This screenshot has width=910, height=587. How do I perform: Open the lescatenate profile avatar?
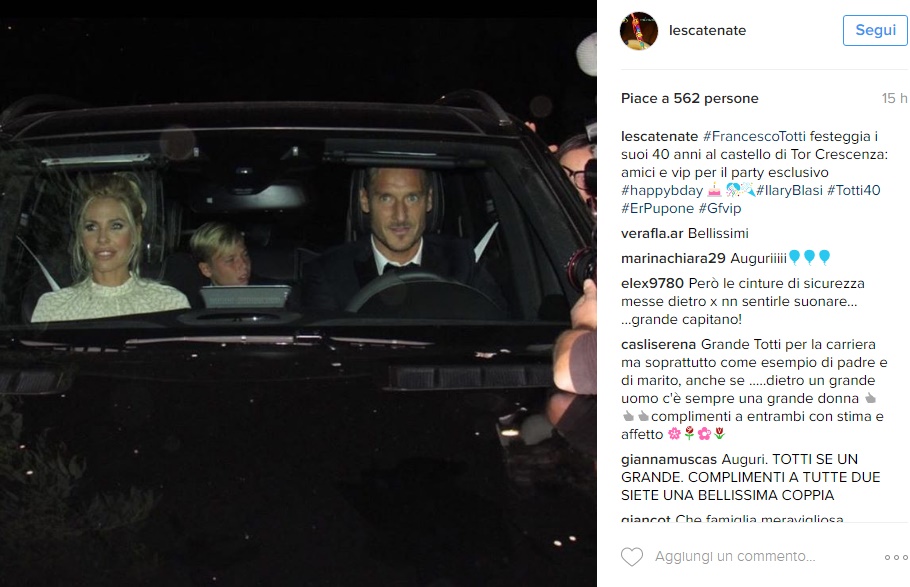point(639,31)
